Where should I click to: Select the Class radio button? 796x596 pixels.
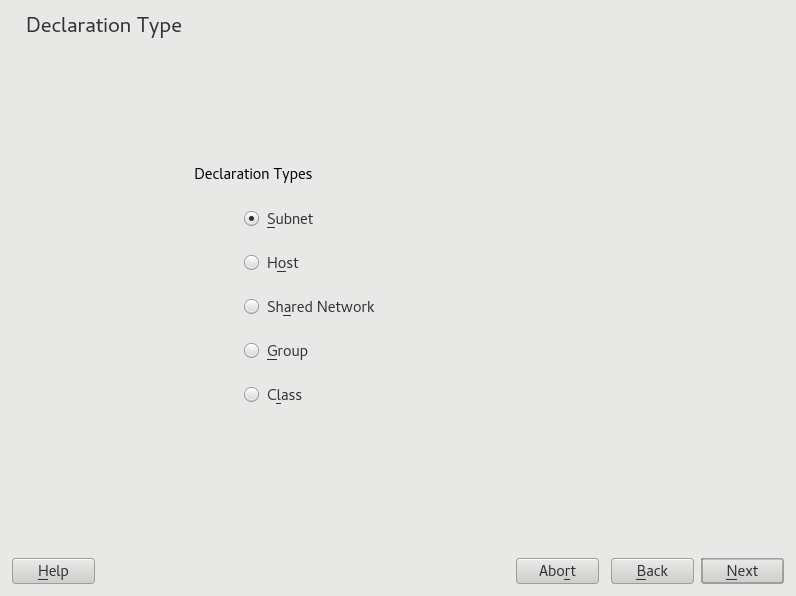click(x=252, y=395)
